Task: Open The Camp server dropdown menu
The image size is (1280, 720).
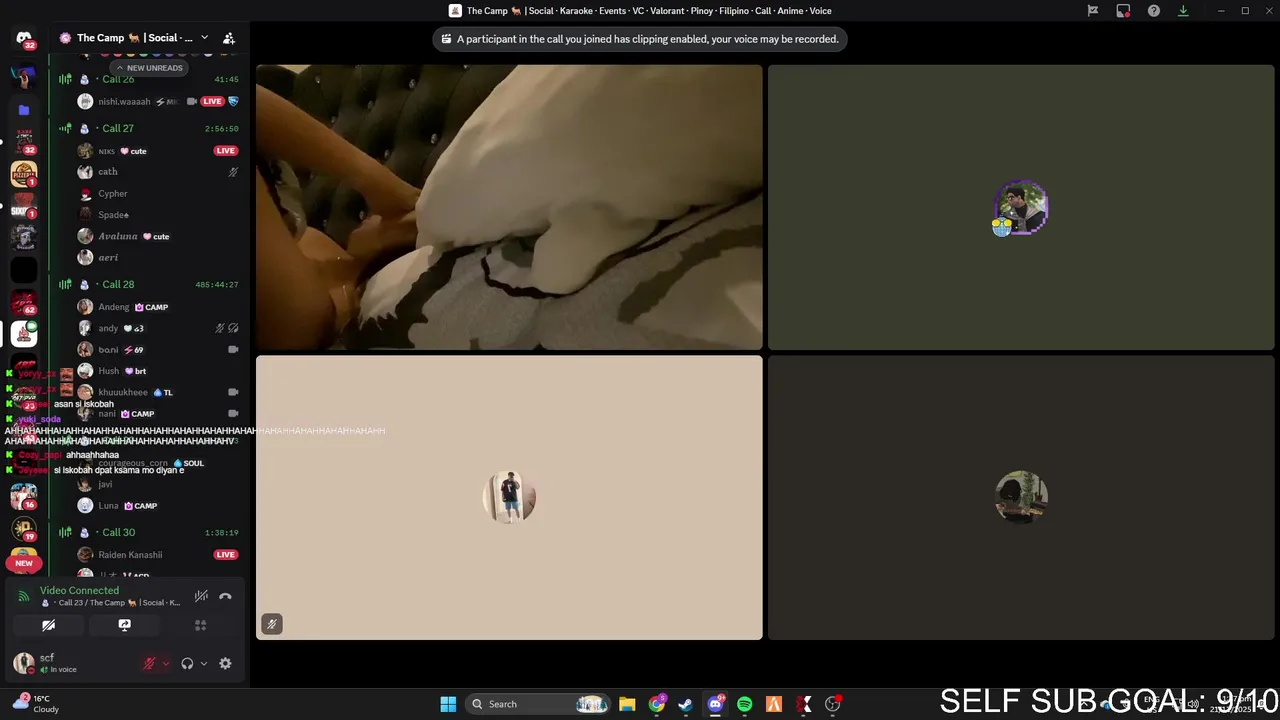Action: 204,38
